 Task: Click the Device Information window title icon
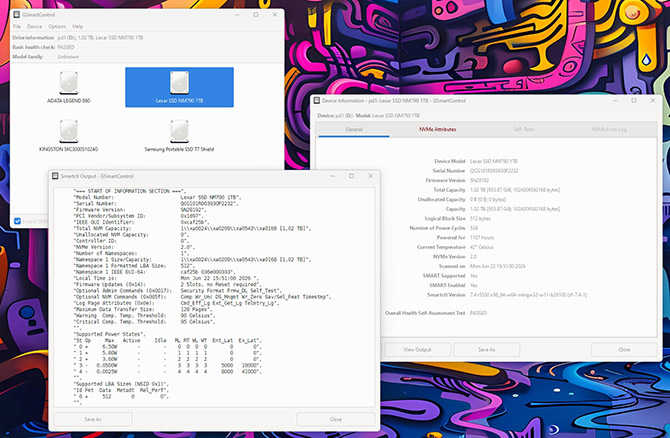click(317, 100)
